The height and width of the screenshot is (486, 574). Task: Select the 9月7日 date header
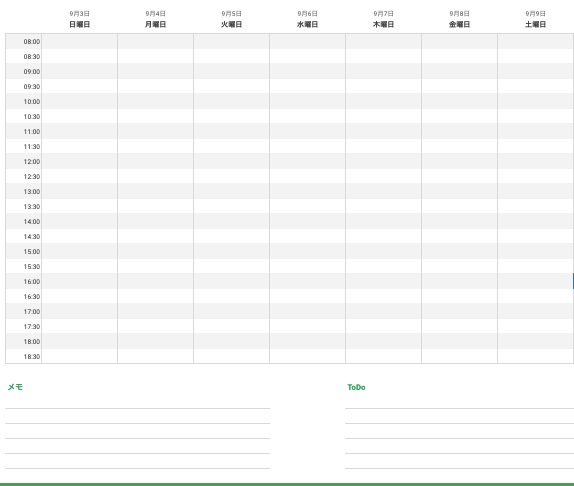[383, 14]
